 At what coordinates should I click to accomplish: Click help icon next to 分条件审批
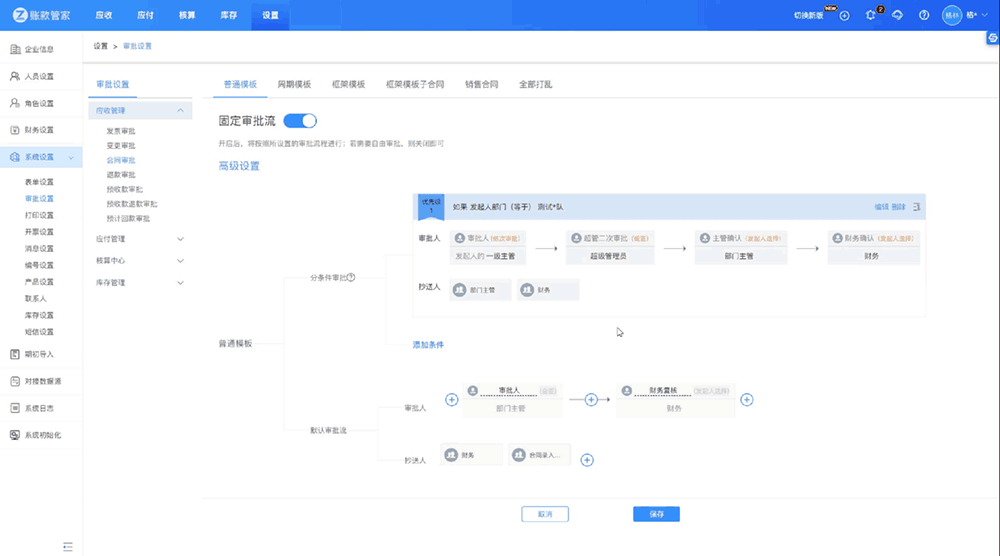click(351, 278)
